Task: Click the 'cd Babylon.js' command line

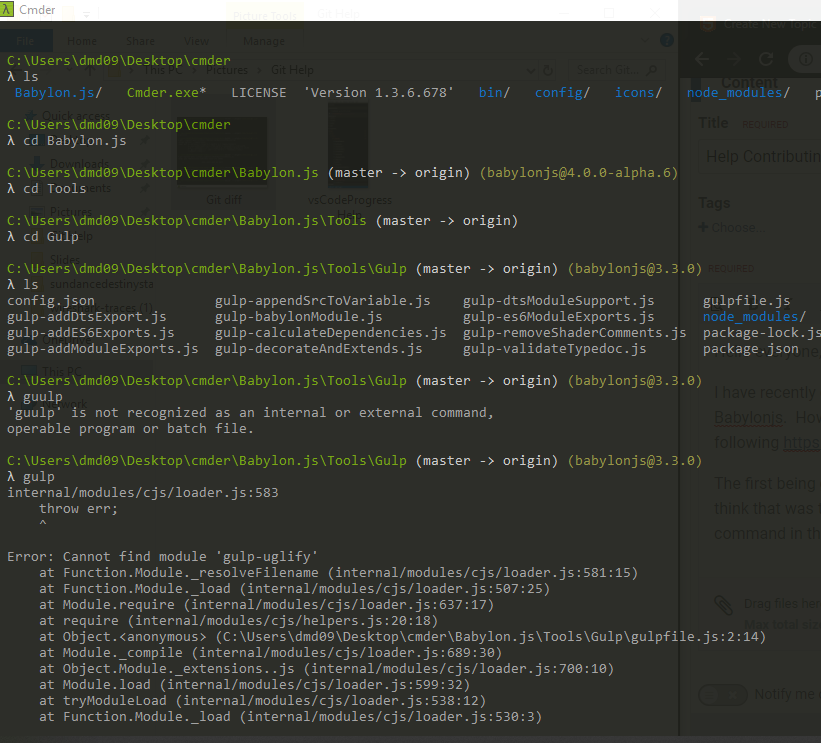Action: (66, 141)
